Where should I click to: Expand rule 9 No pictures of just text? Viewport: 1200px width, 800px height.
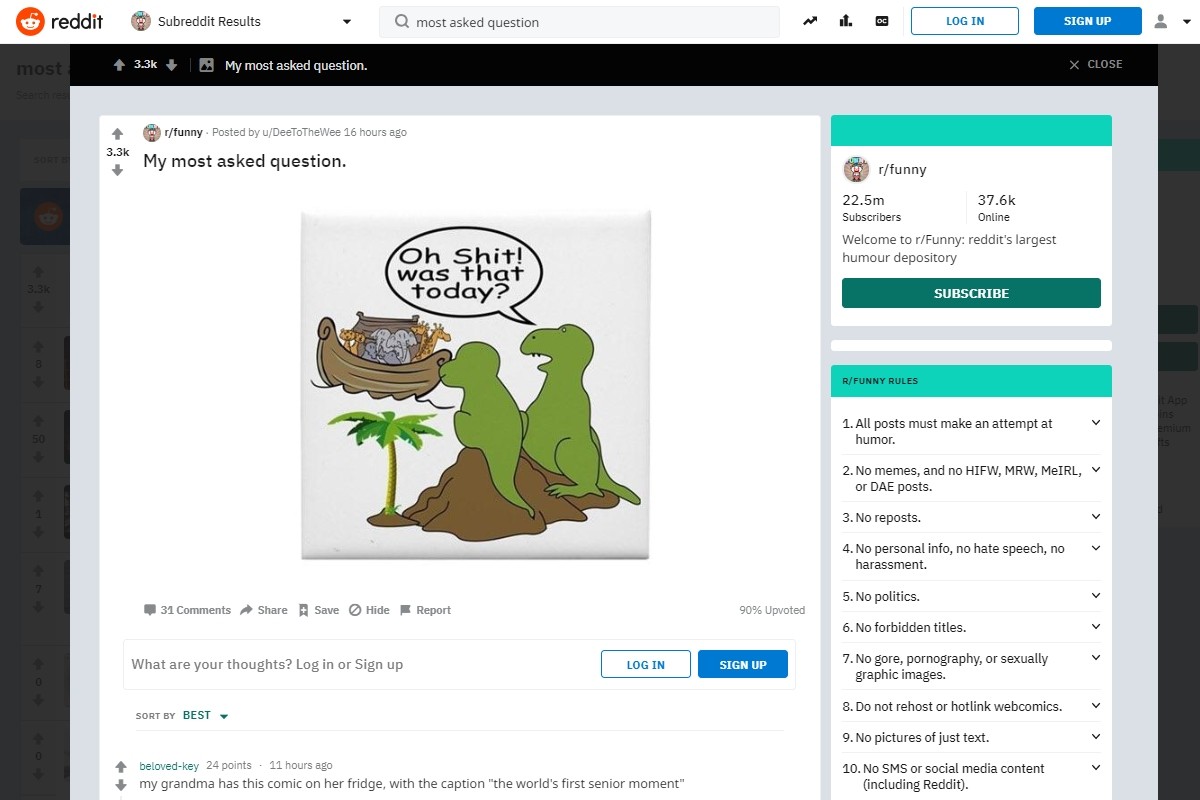coord(1096,737)
